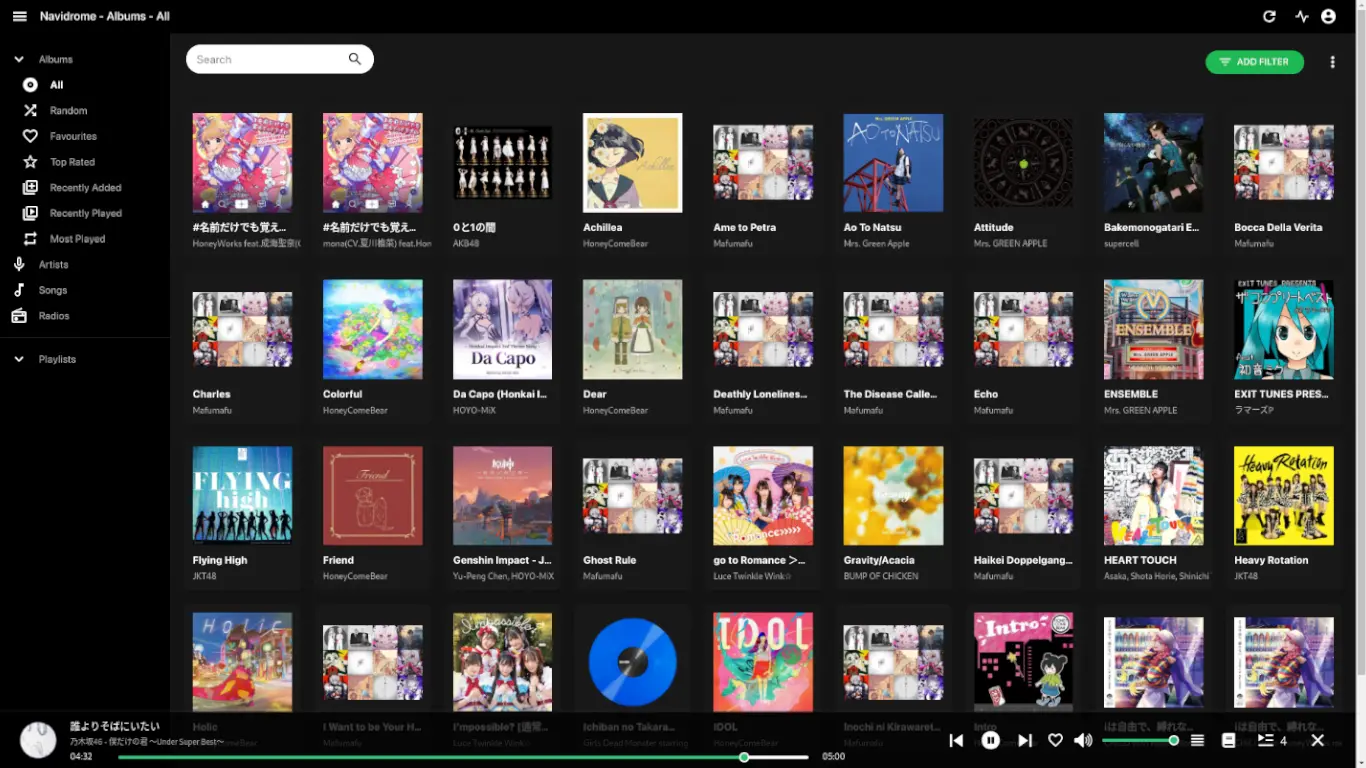Screen dimensions: 1366x768
Task: Open the Heavy Rotation album cover
Action: tap(1283, 495)
